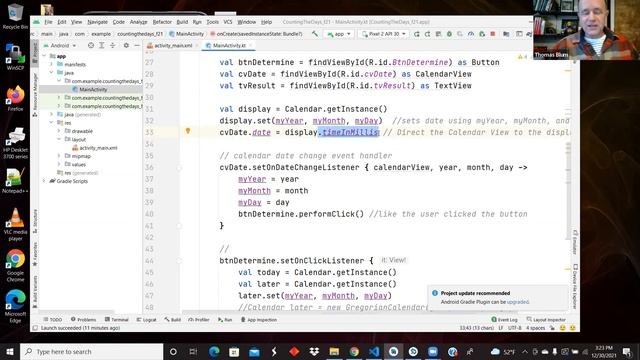This screenshot has height=360, width=640.
Task: Click the Select Opened File target icon
Action: pos(91,45)
